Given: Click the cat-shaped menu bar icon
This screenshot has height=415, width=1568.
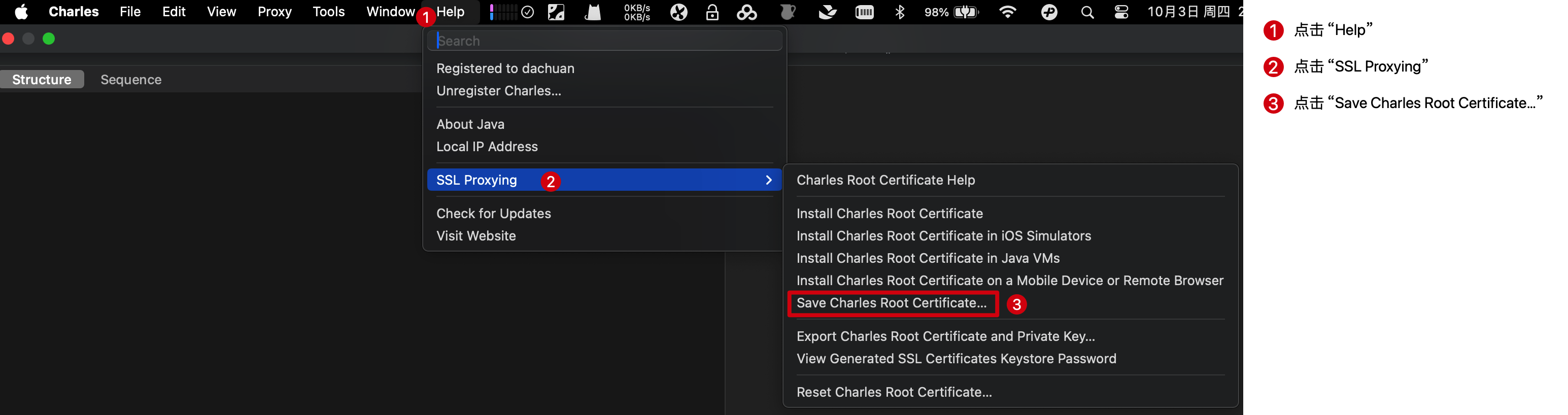Looking at the screenshot, I should pyautogui.click(x=592, y=12).
